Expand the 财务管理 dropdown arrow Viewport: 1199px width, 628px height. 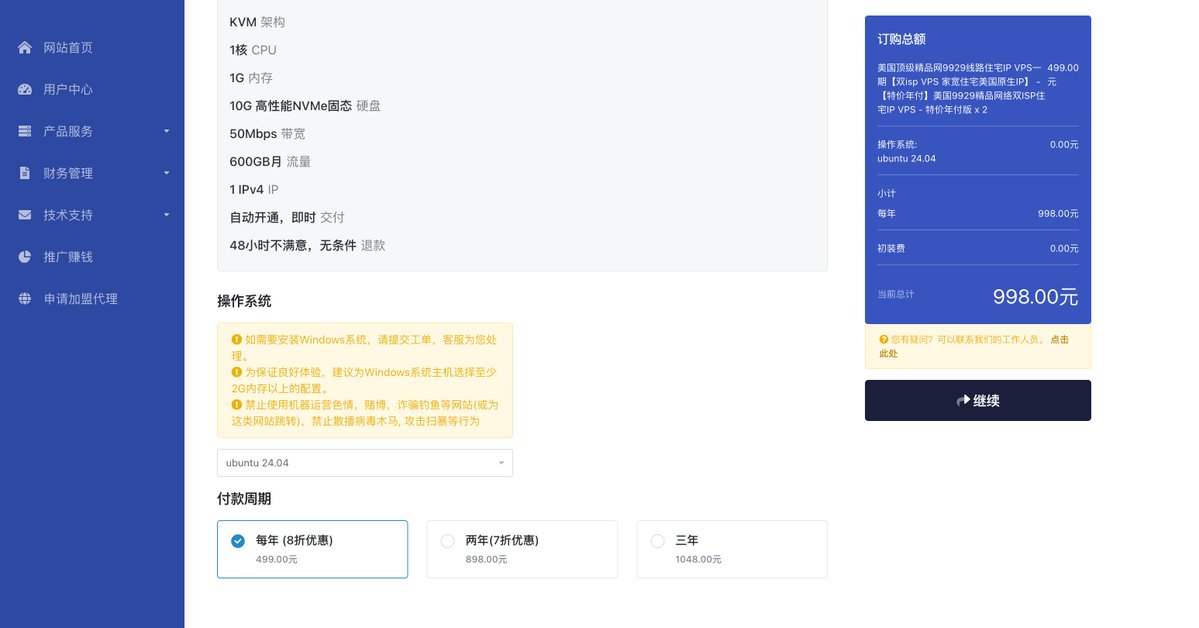click(166, 173)
